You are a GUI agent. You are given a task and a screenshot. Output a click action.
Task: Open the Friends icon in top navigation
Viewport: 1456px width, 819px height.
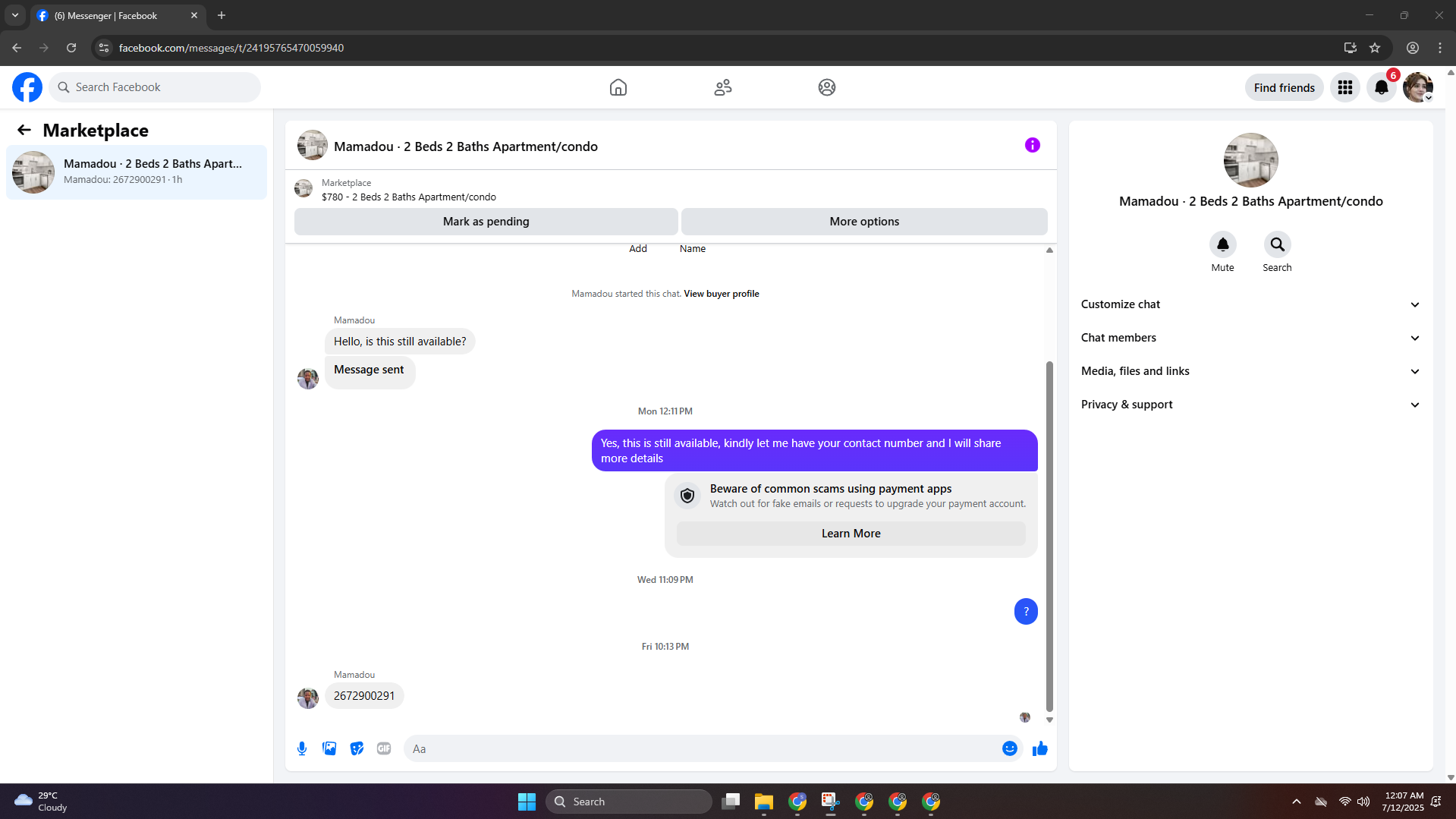(723, 87)
